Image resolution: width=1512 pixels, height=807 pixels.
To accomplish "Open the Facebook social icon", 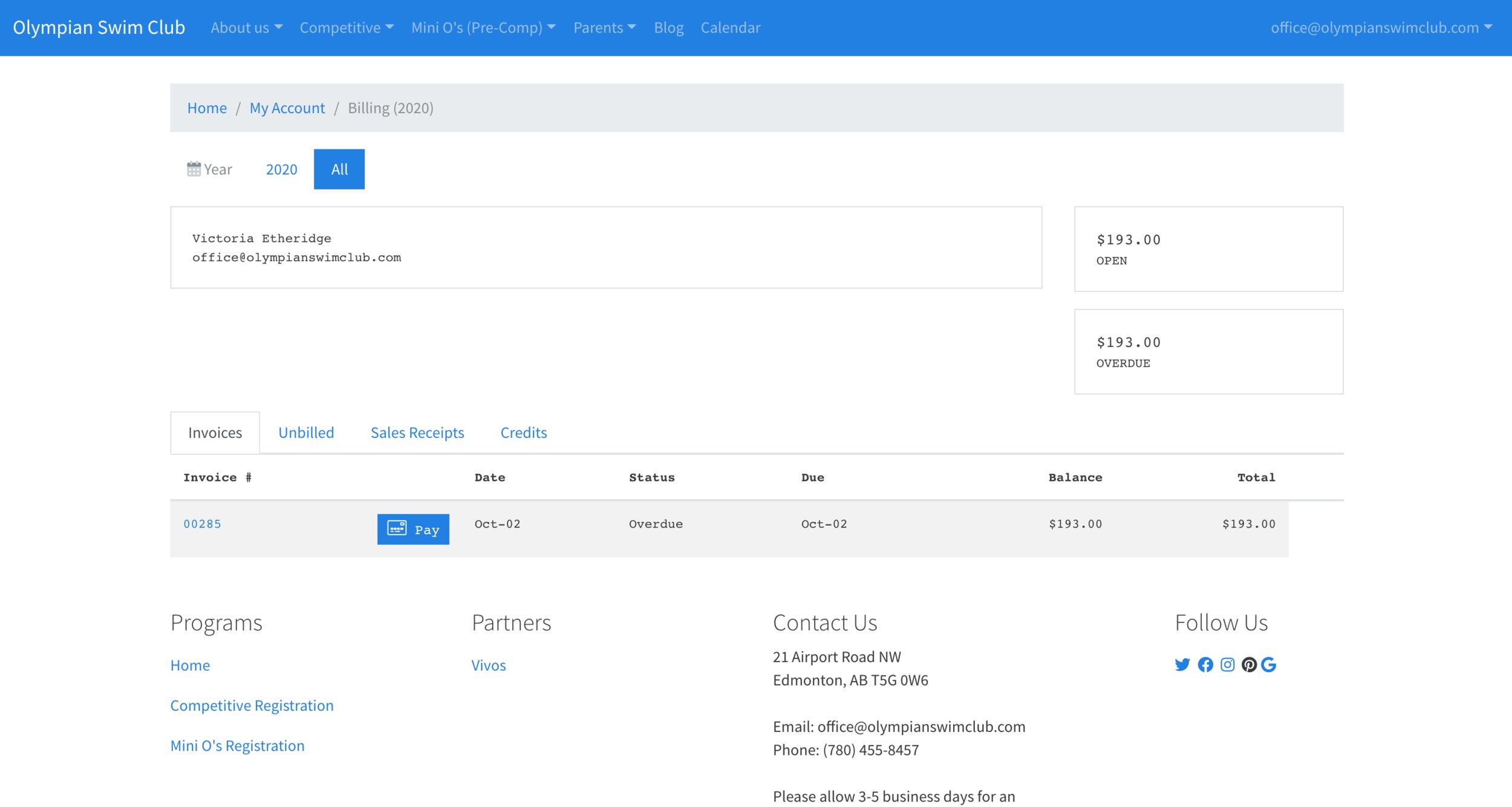I will point(1205,665).
